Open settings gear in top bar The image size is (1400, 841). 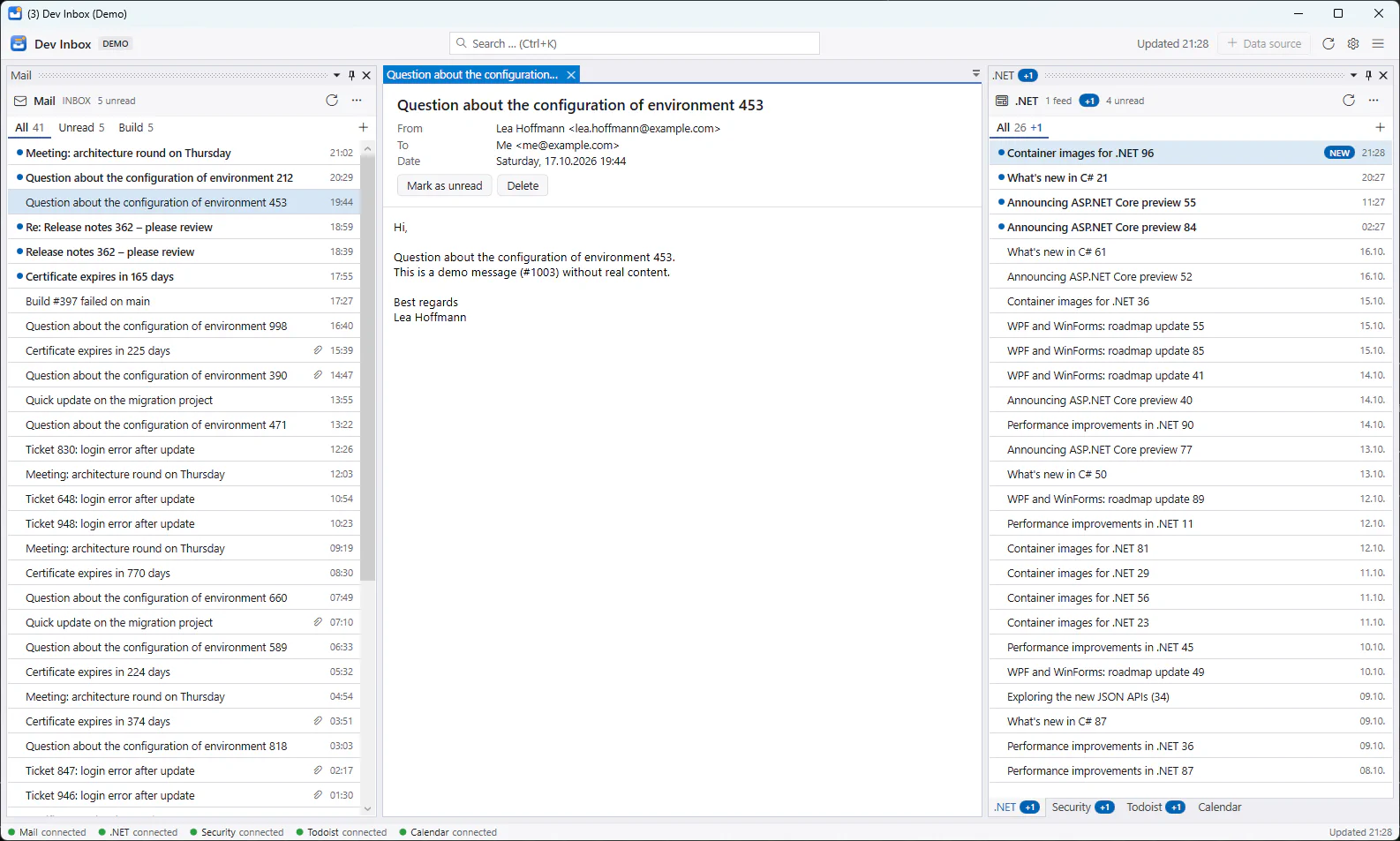(x=1353, y=43)
